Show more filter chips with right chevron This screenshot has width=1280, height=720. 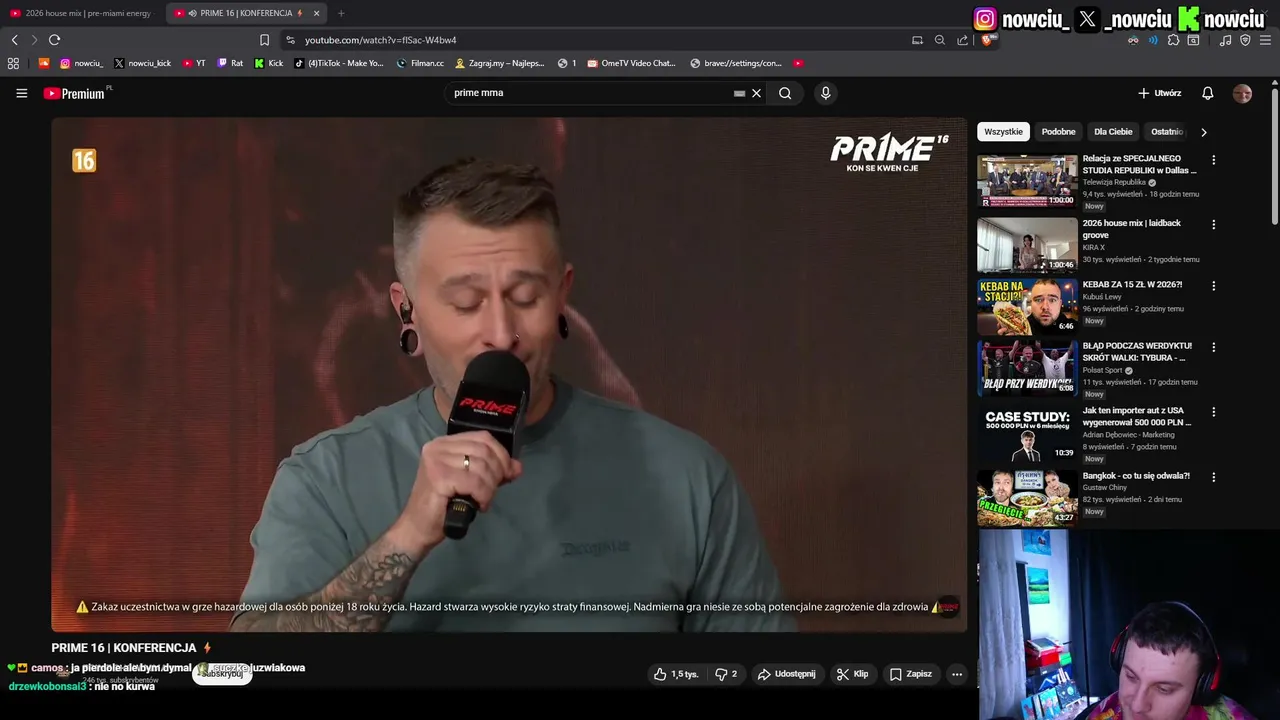point(1203,132)
